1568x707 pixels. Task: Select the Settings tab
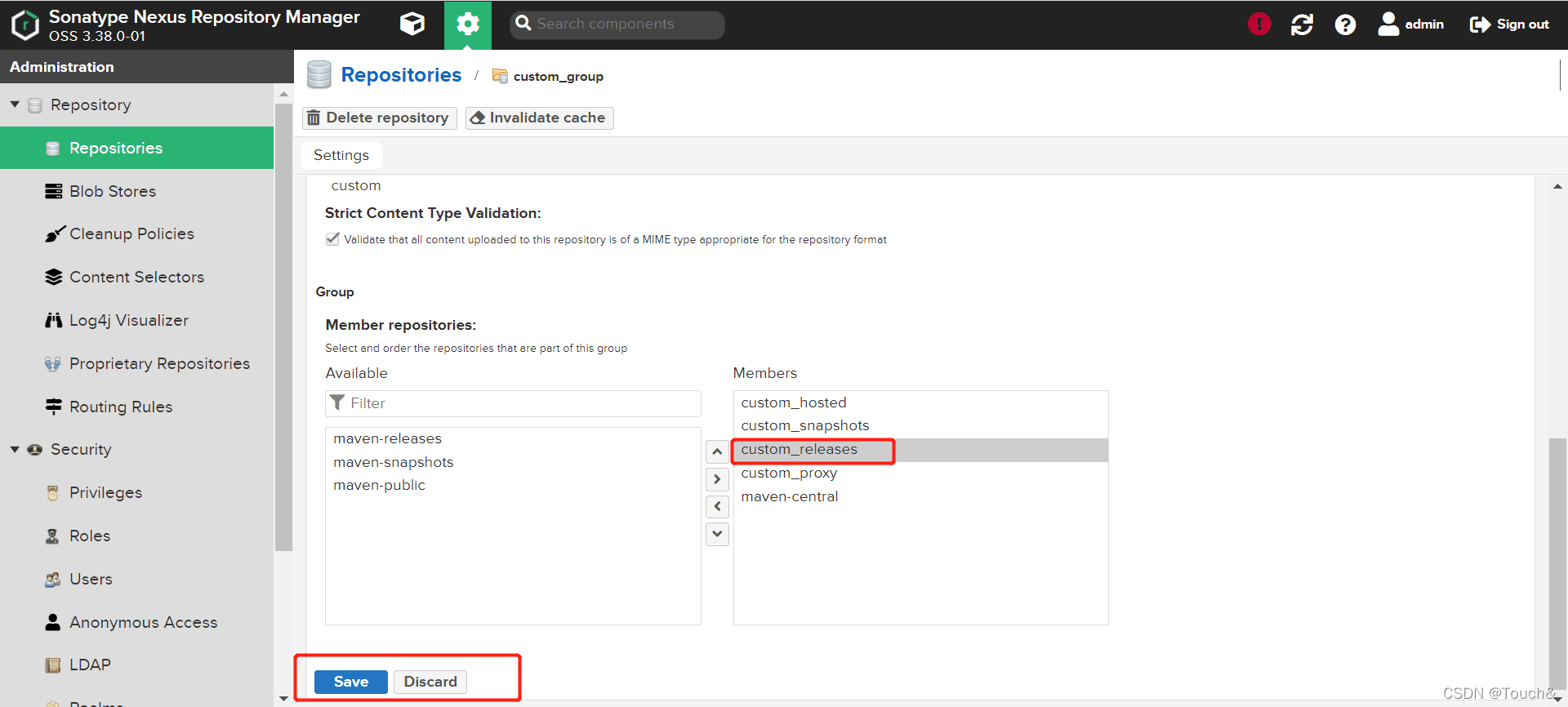341,155
